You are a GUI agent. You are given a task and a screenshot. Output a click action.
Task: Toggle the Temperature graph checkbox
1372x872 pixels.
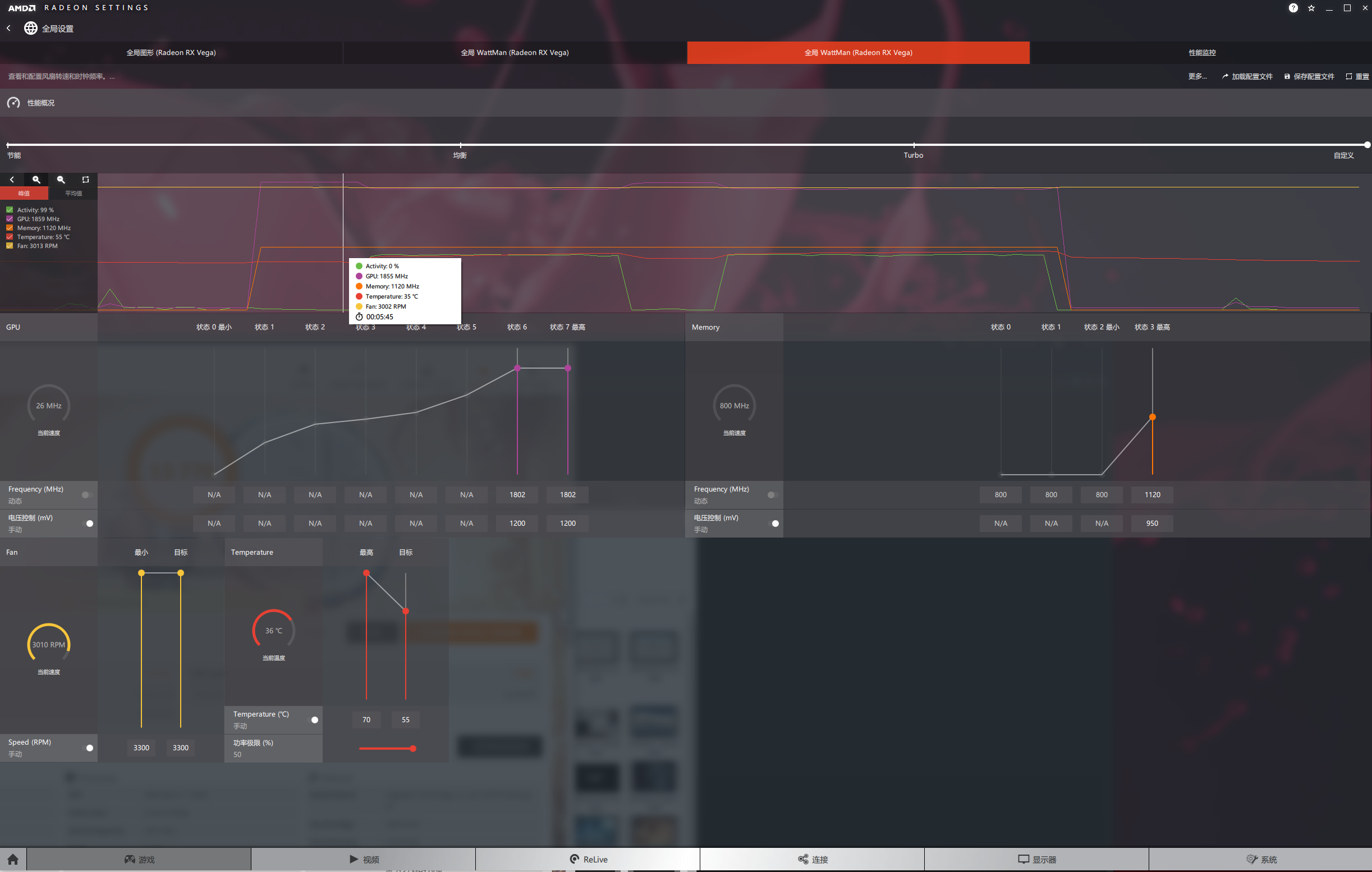click(x=10, y=237)
